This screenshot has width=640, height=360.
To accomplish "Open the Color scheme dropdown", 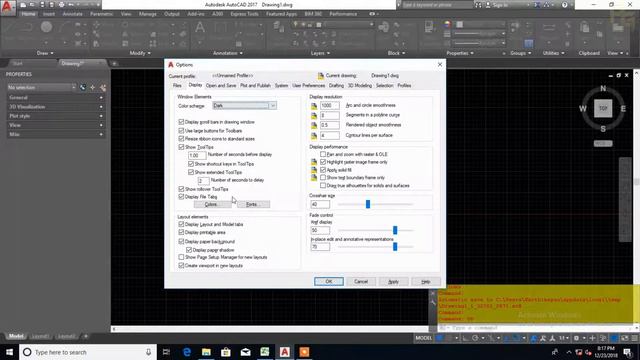I will (x=244, y=106).
